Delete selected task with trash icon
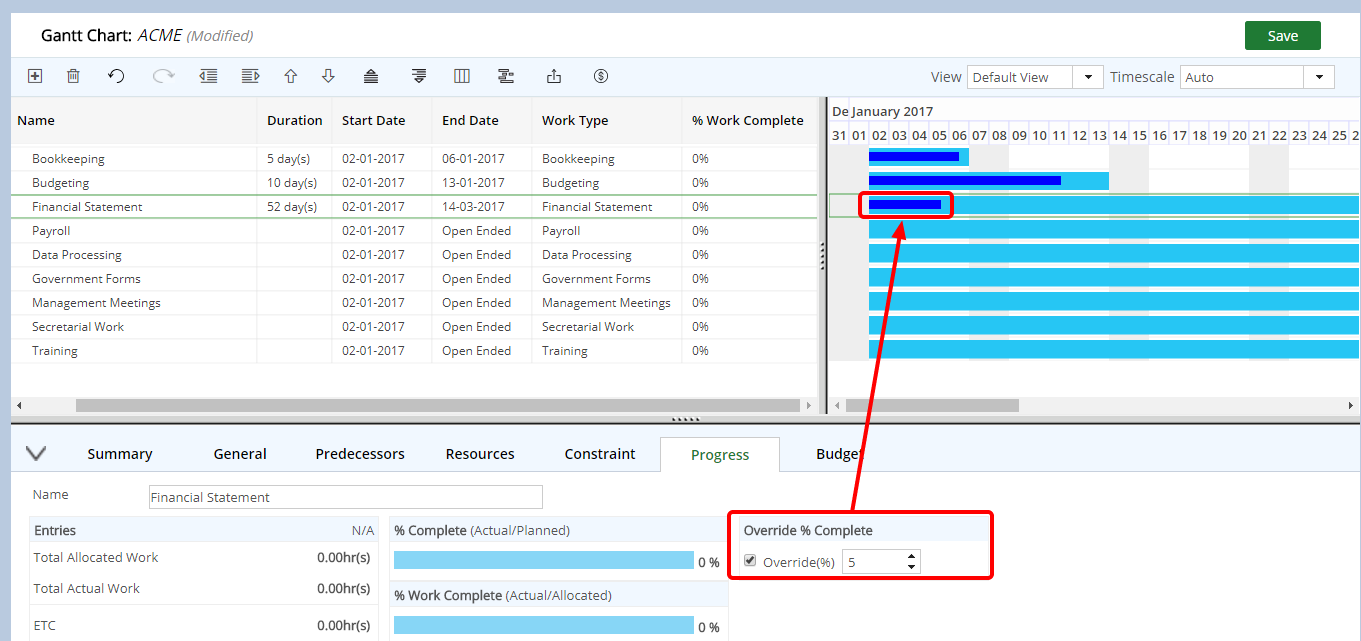This screenshot has height=641, width=1361. tap(73, 76)
